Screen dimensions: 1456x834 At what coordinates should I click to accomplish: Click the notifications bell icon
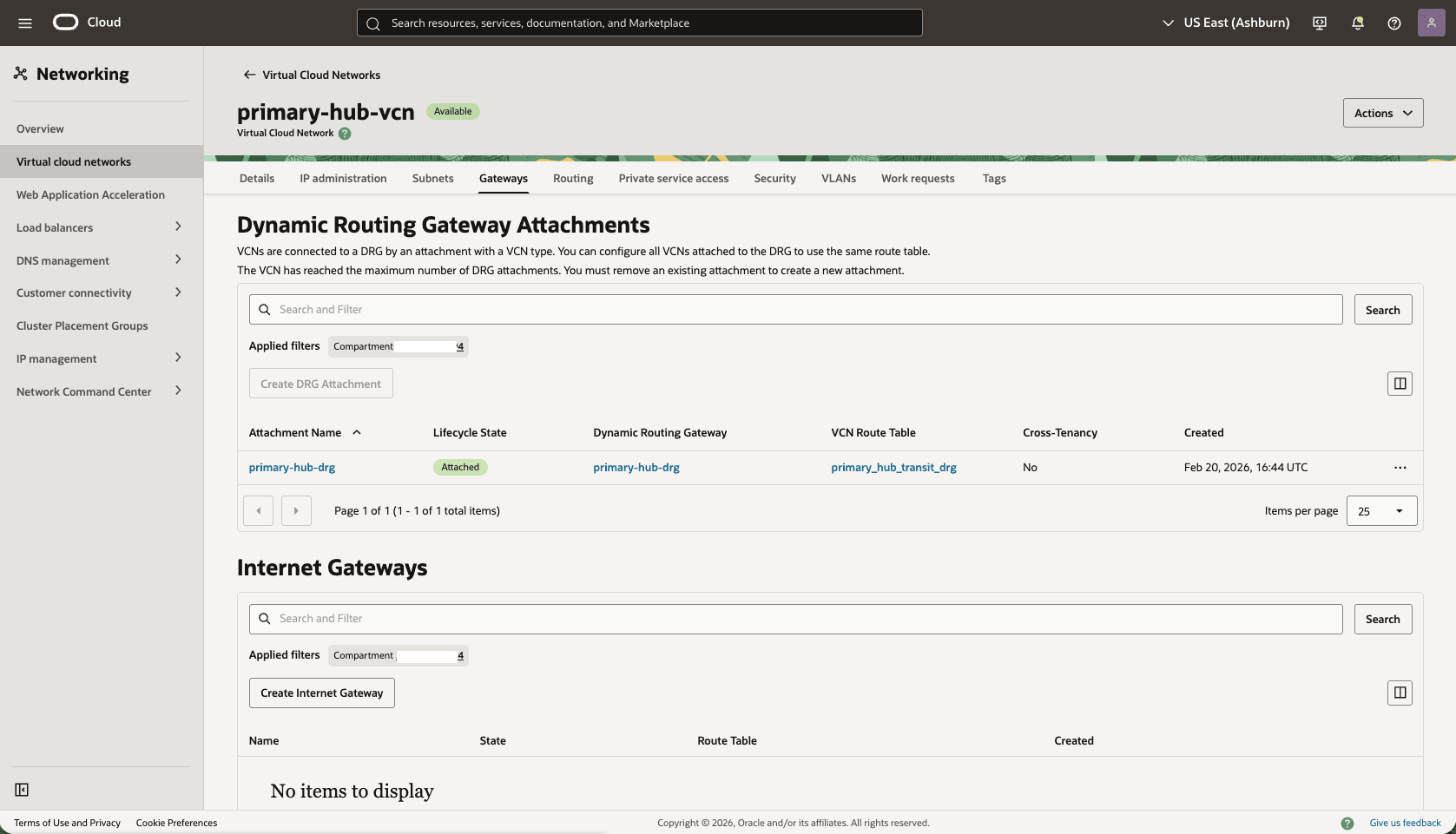point(1357,23)
